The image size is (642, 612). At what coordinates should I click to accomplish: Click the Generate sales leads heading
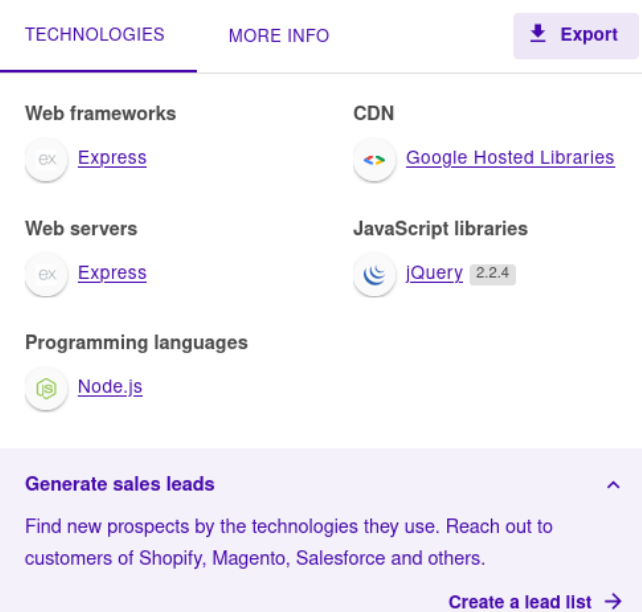tap(120, 484)
